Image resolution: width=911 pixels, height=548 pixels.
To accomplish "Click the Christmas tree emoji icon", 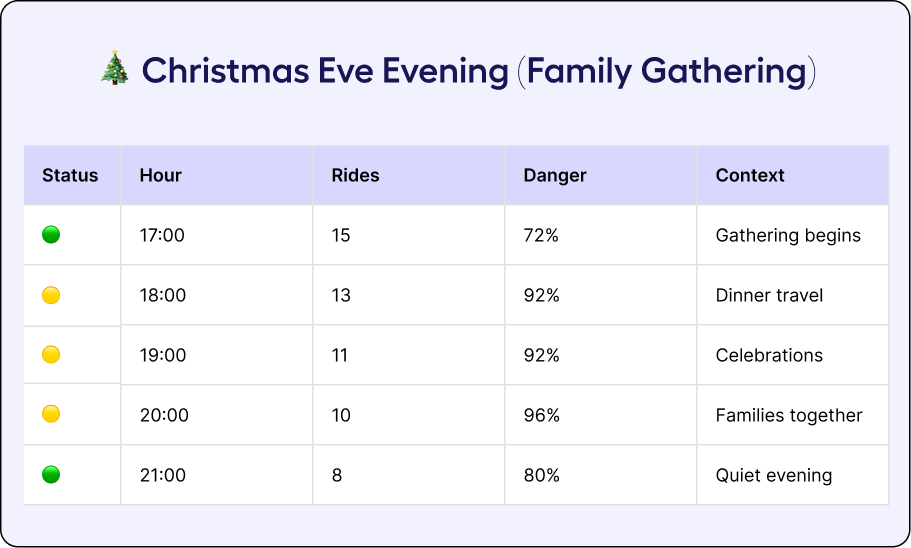I will (114, 71).
